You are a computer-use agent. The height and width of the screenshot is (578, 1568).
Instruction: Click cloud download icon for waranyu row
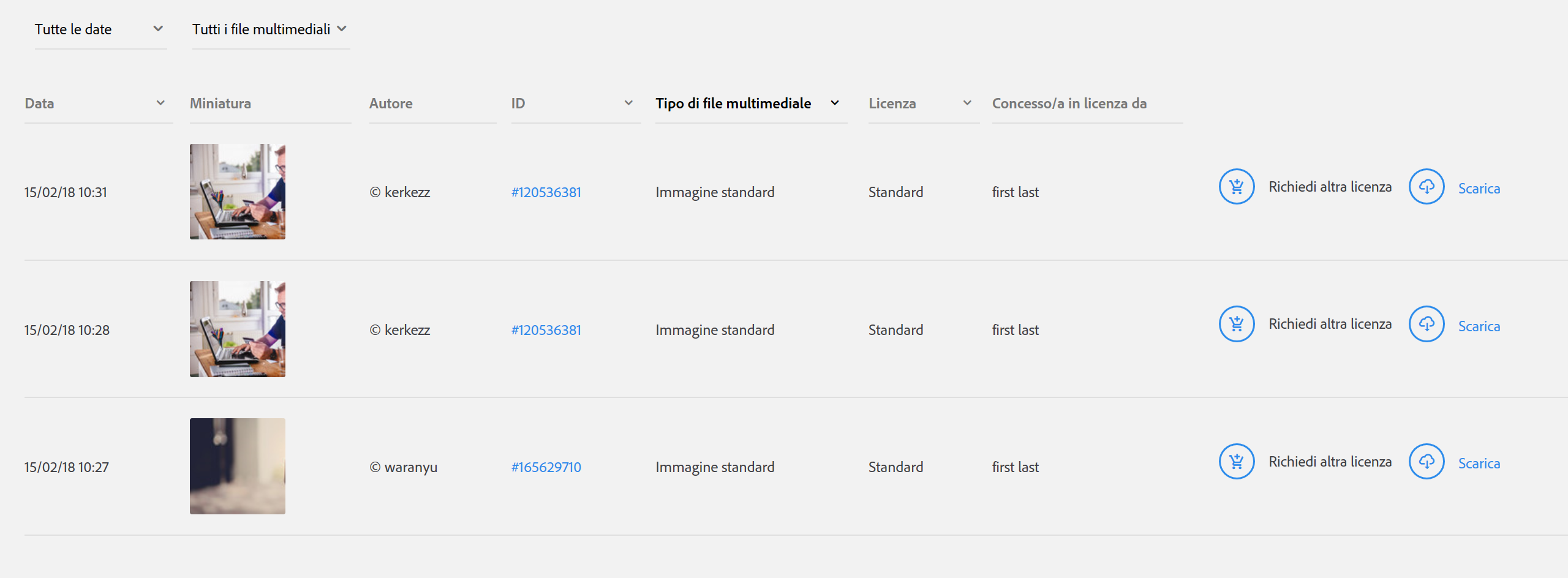(1427, 462)
